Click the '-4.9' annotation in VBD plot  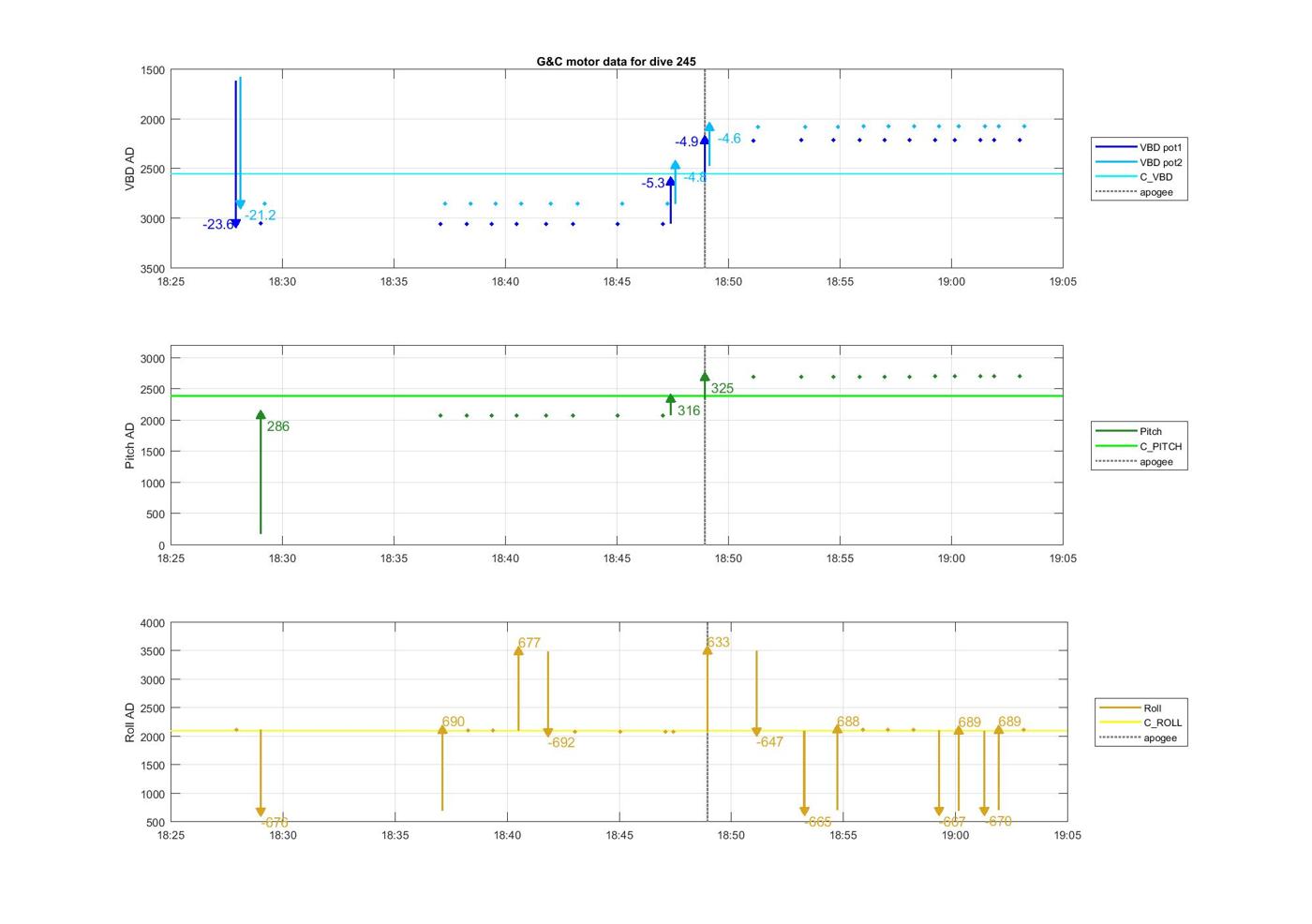coord(687,142)
